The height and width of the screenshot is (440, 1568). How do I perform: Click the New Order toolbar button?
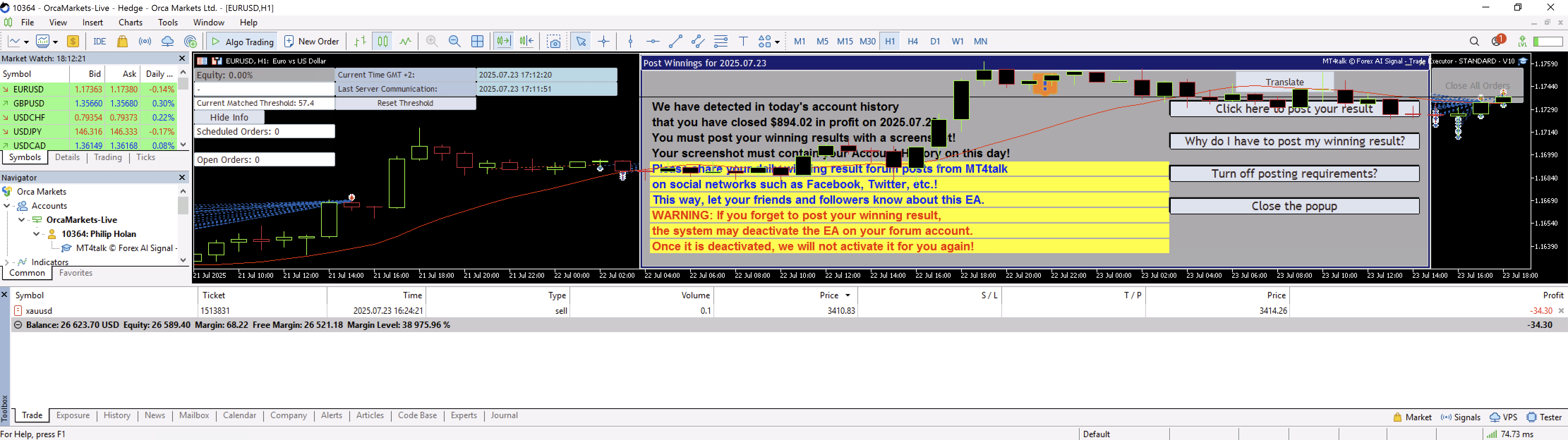point(312,41)
